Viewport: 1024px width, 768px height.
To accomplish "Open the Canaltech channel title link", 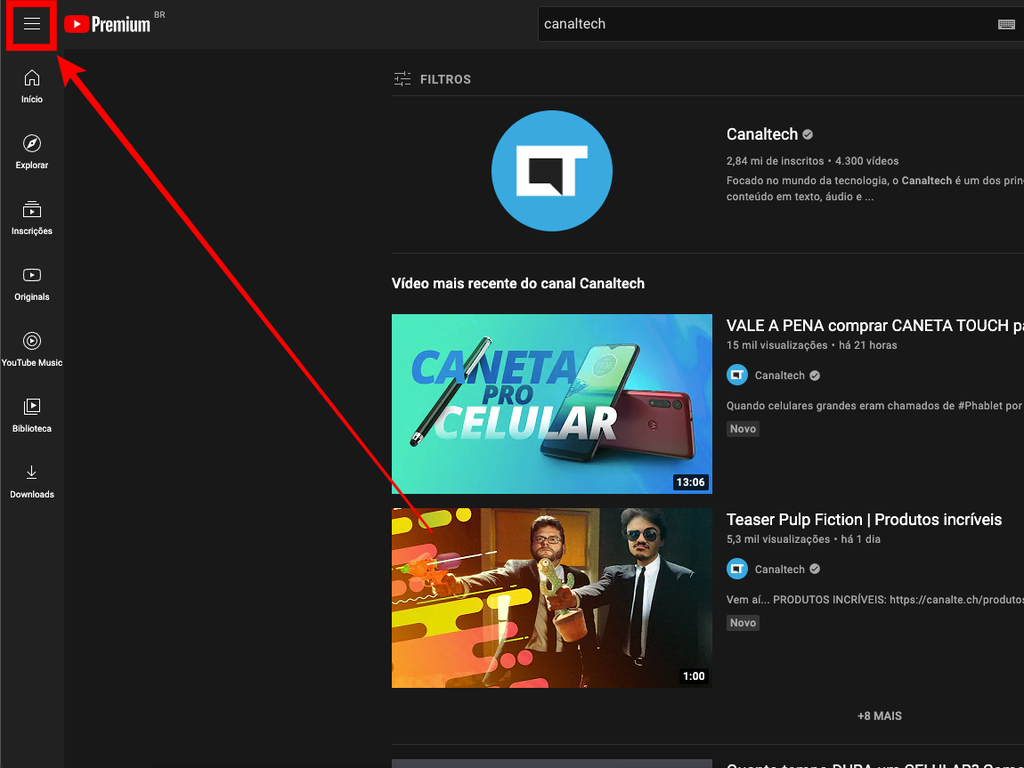I will click(761, 134).
